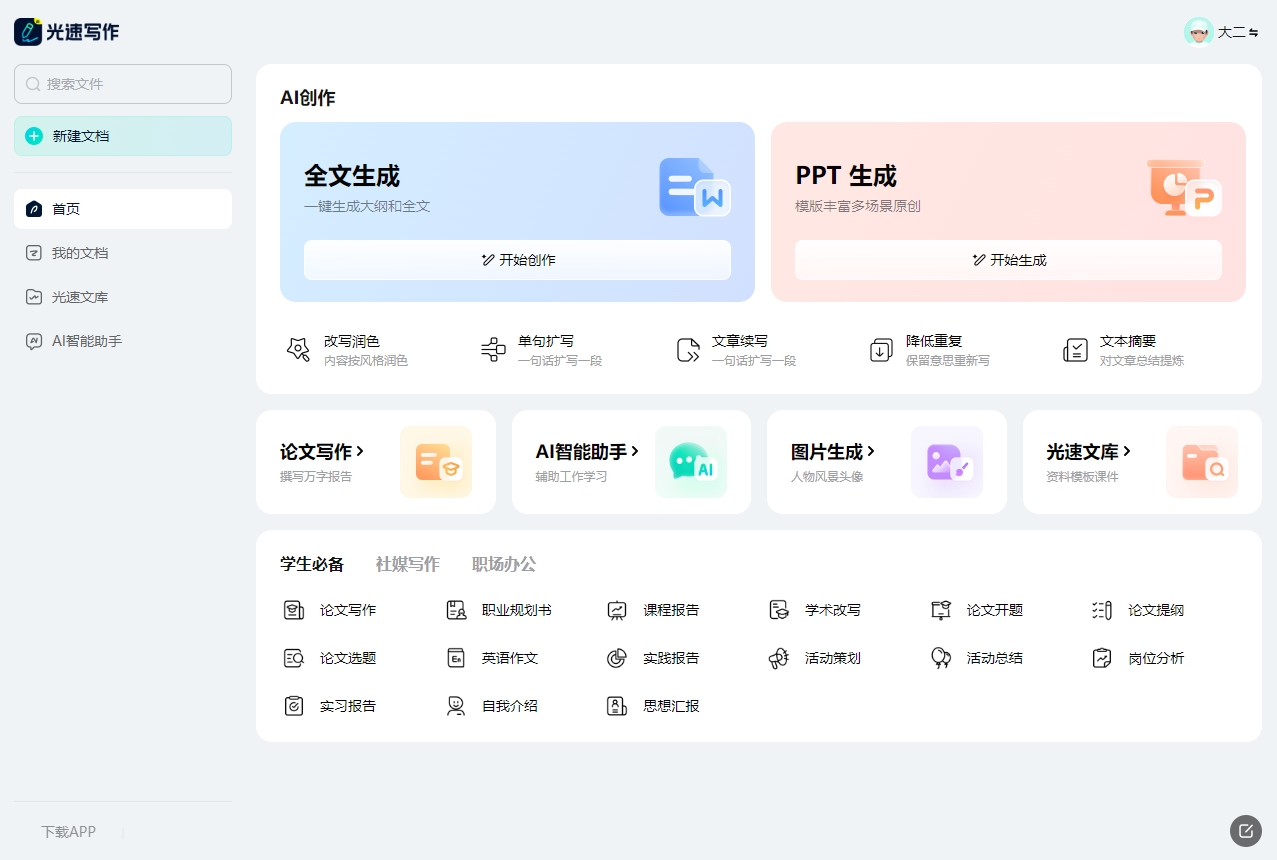Click the 活动策划 megaphone icon

(779, 658)
